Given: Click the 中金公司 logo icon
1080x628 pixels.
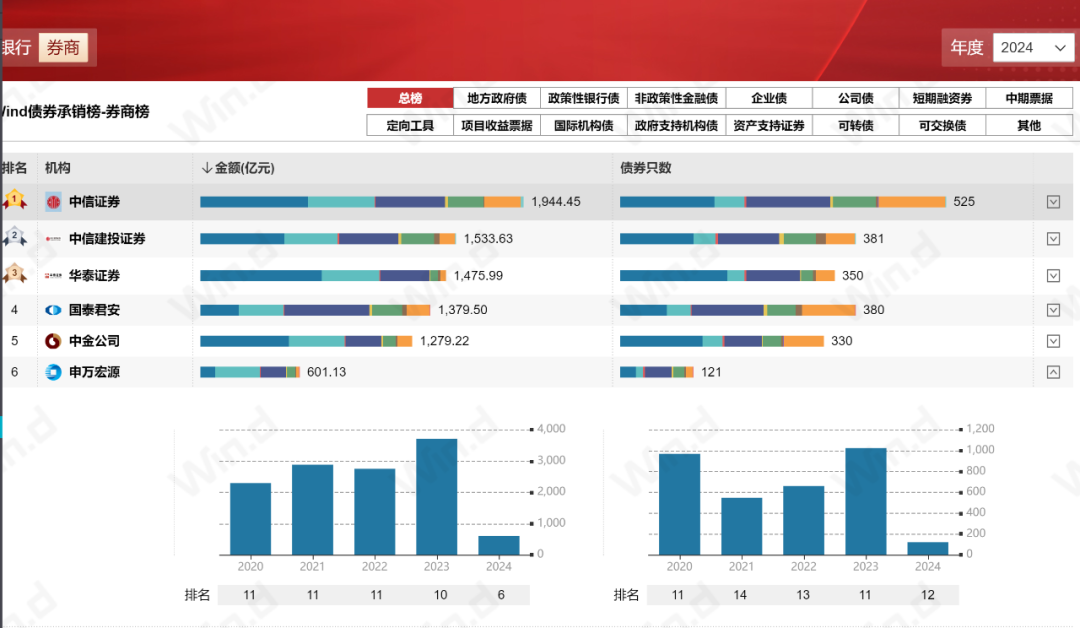Looking at the screenshot, I should coord(53,341).
